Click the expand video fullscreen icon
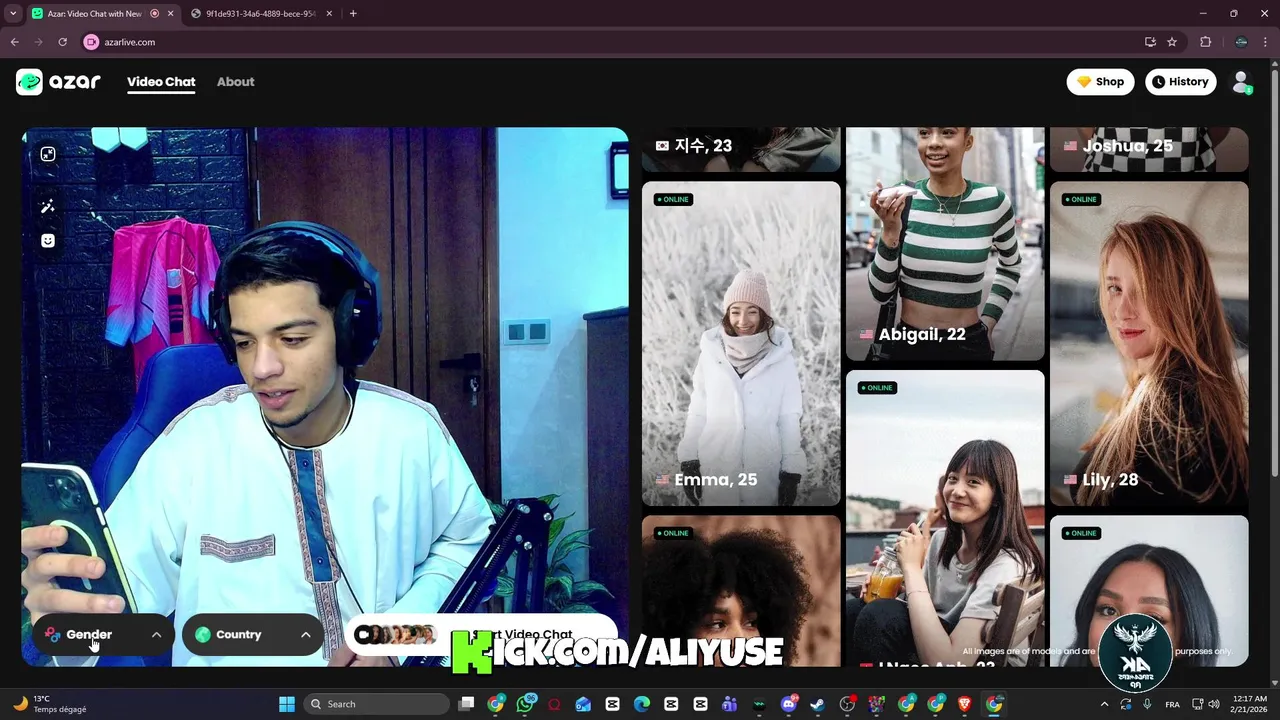This screenshot has height=720, width=1280. click(x=48, y=154)
